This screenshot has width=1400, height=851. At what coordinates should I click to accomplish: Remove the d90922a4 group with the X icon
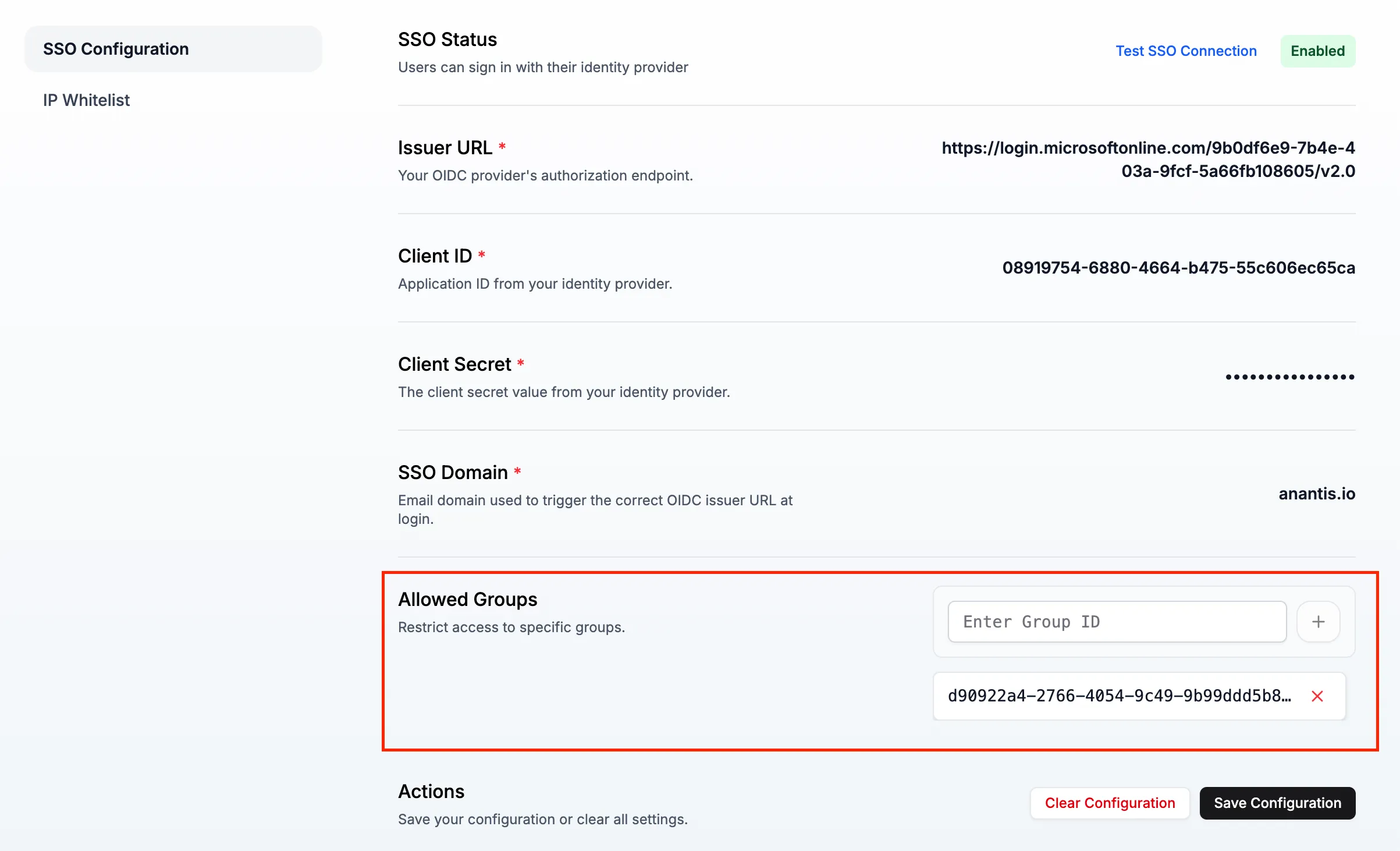coord(1317,696)
